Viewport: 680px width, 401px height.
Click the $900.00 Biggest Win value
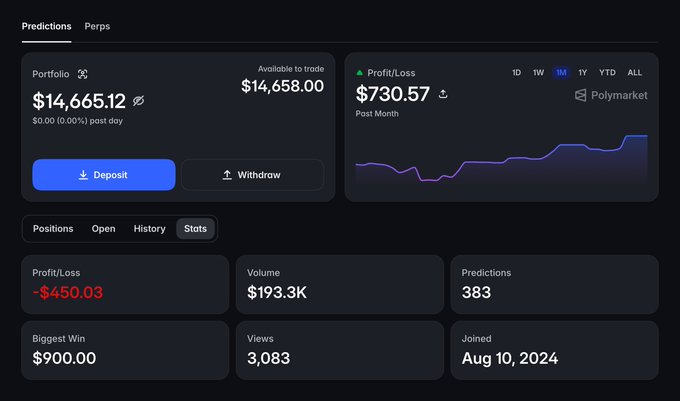pos(64,359)
